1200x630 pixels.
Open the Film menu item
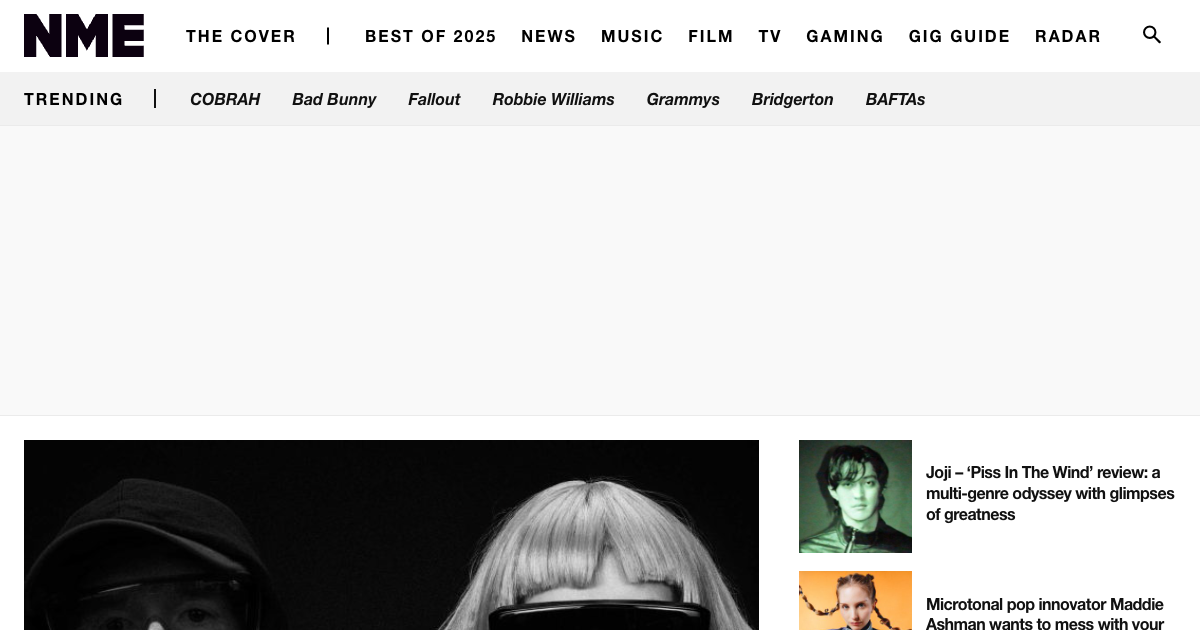[x=711, y=36]
